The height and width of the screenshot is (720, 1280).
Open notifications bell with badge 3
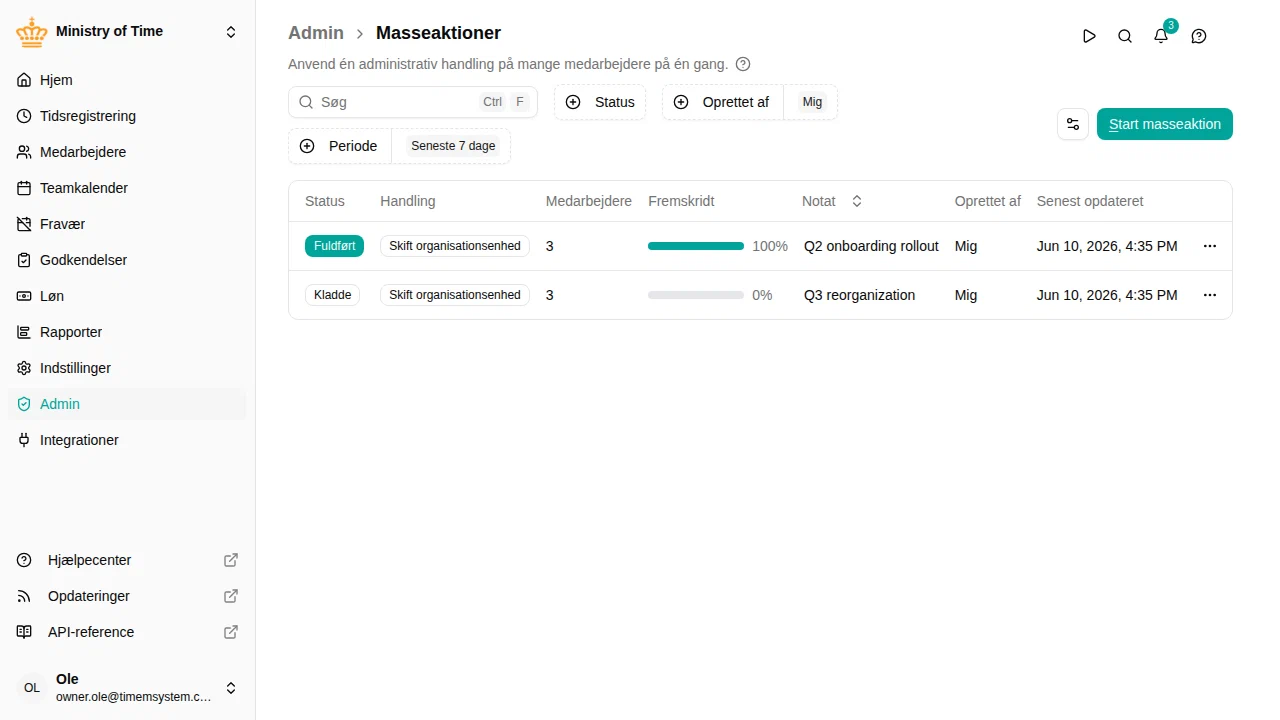(1161, 36)
